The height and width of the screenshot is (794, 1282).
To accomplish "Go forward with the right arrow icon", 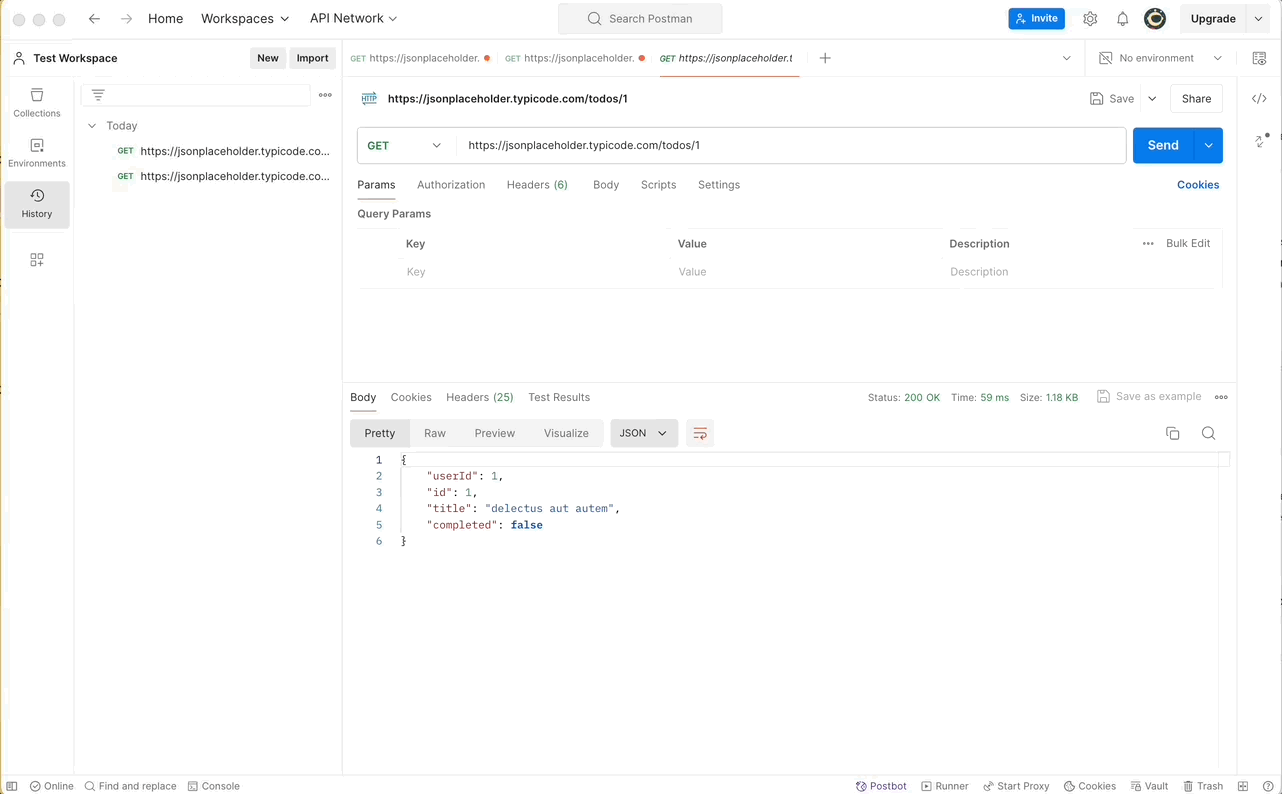I will pos(126,19).
